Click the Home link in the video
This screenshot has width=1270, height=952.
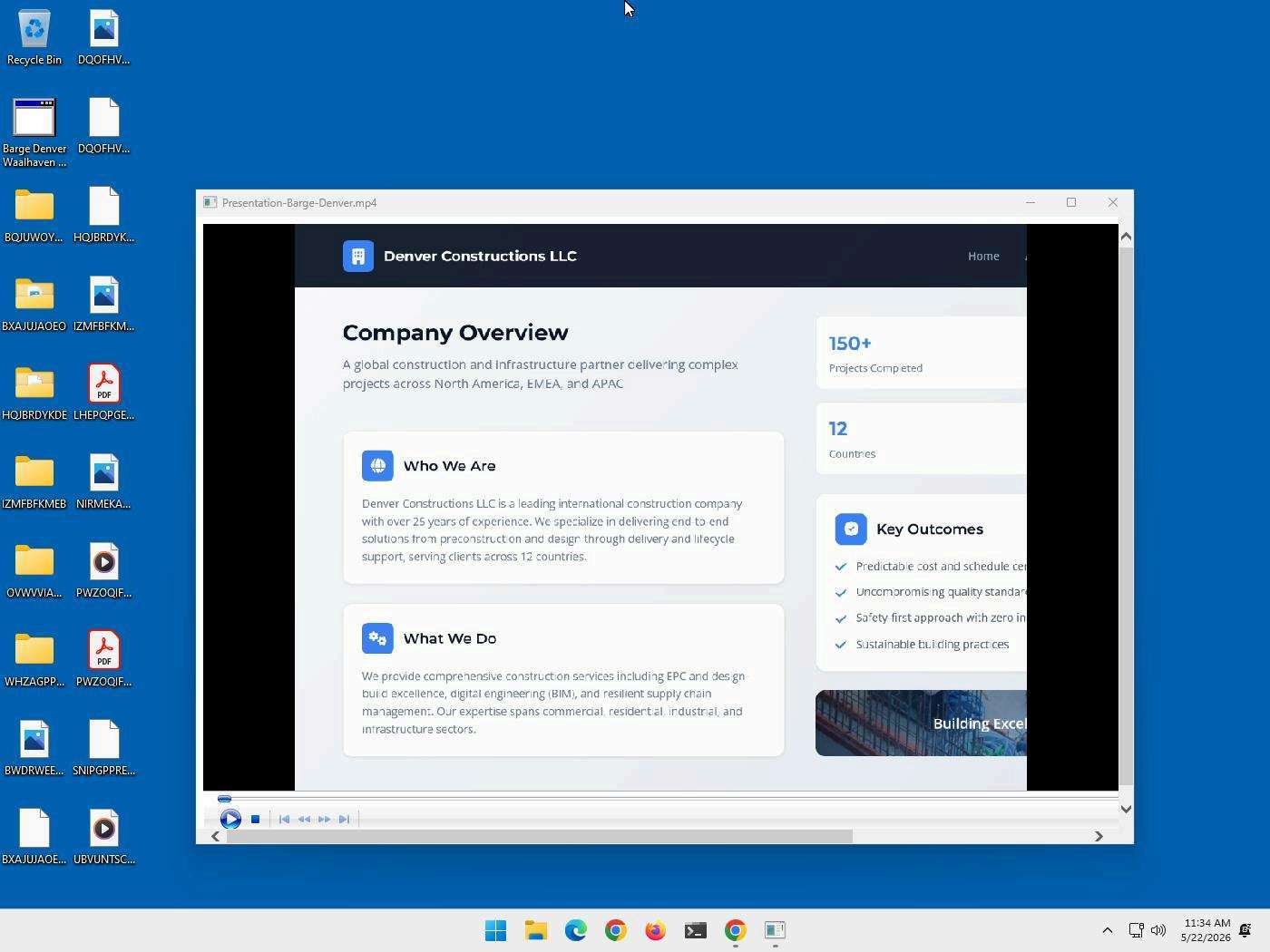[983, 256]
